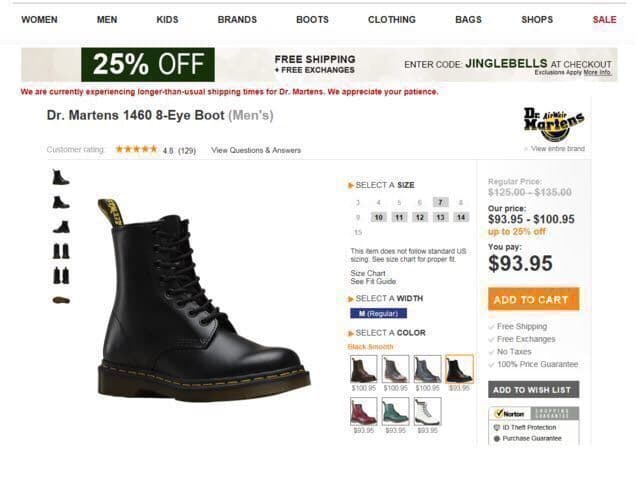Viewport: 640px width, 497px height.
Task: View the boot sole thumbnail image
Action: pyautogui.click(x=61, y=300)
